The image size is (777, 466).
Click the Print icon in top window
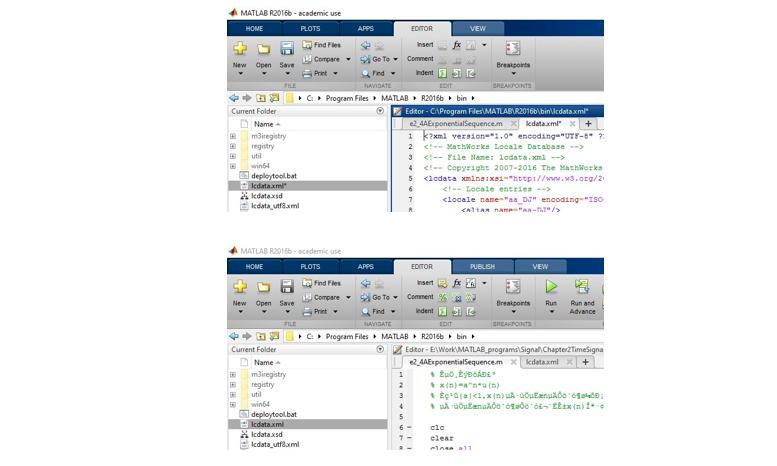tap(307, 73)
